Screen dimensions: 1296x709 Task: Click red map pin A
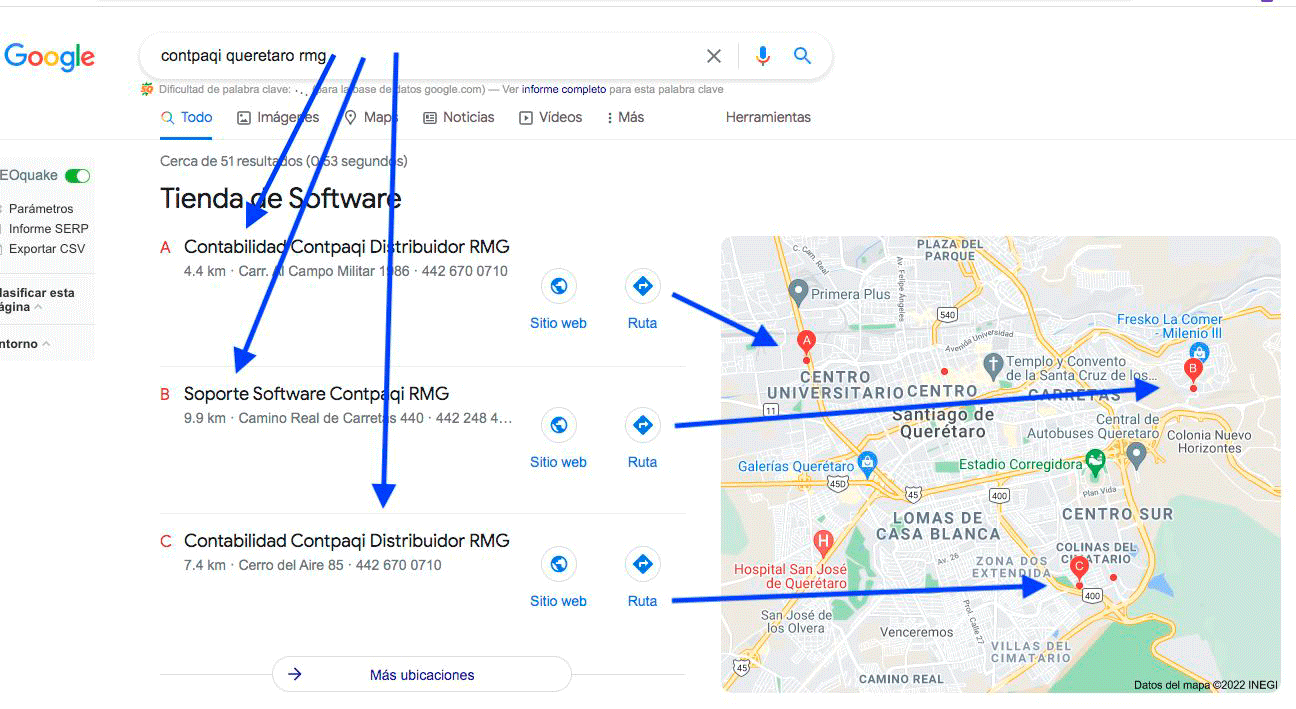click(x=806, y=343)
